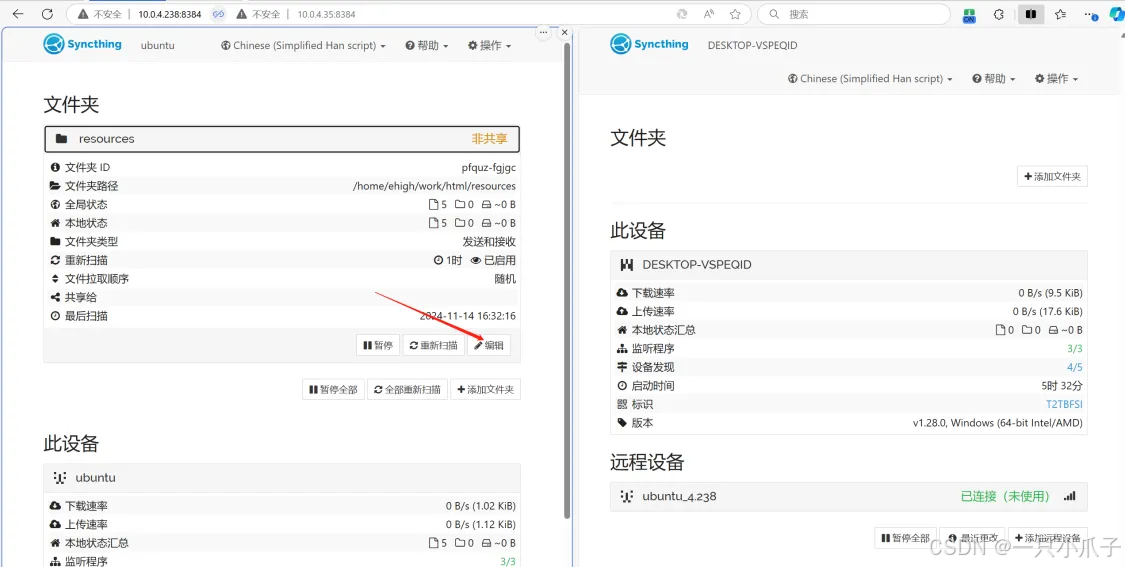Click the 设备发现 signpost icon
The height and width of the screenshot is (567, 1125).
pos(621,367)
